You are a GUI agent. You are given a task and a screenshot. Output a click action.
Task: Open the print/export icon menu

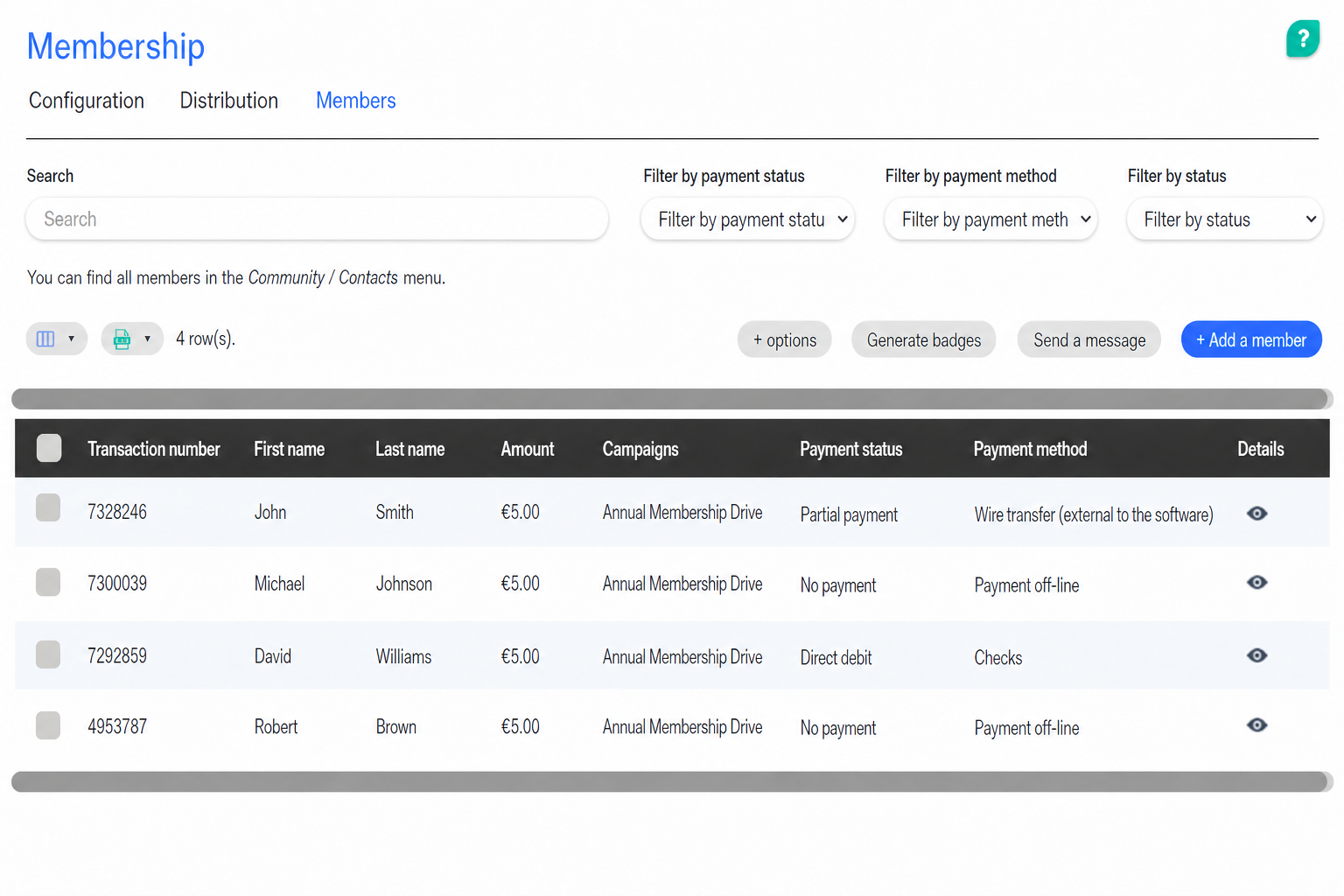tap(132, 339)
